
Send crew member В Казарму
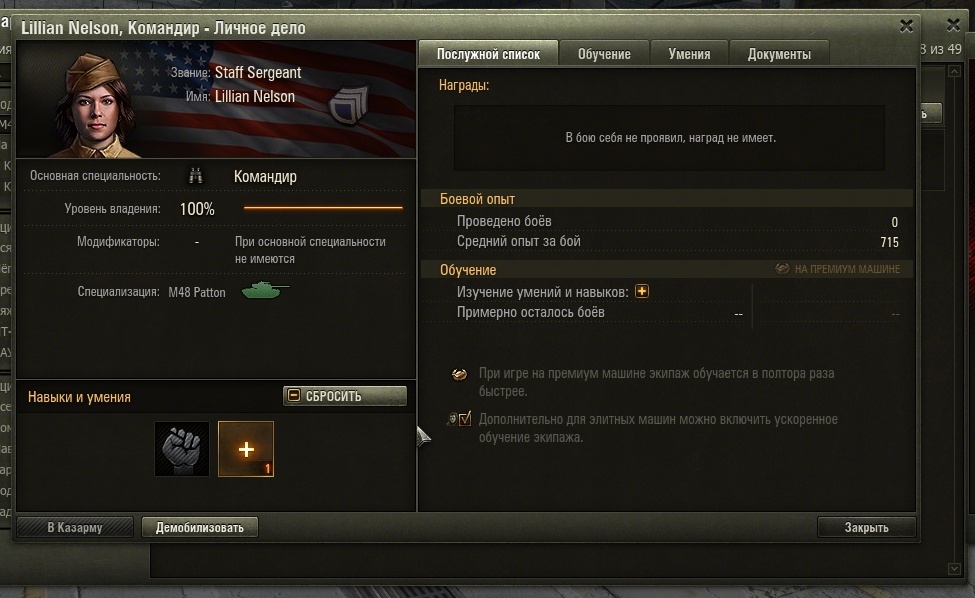tap(75, 527)
